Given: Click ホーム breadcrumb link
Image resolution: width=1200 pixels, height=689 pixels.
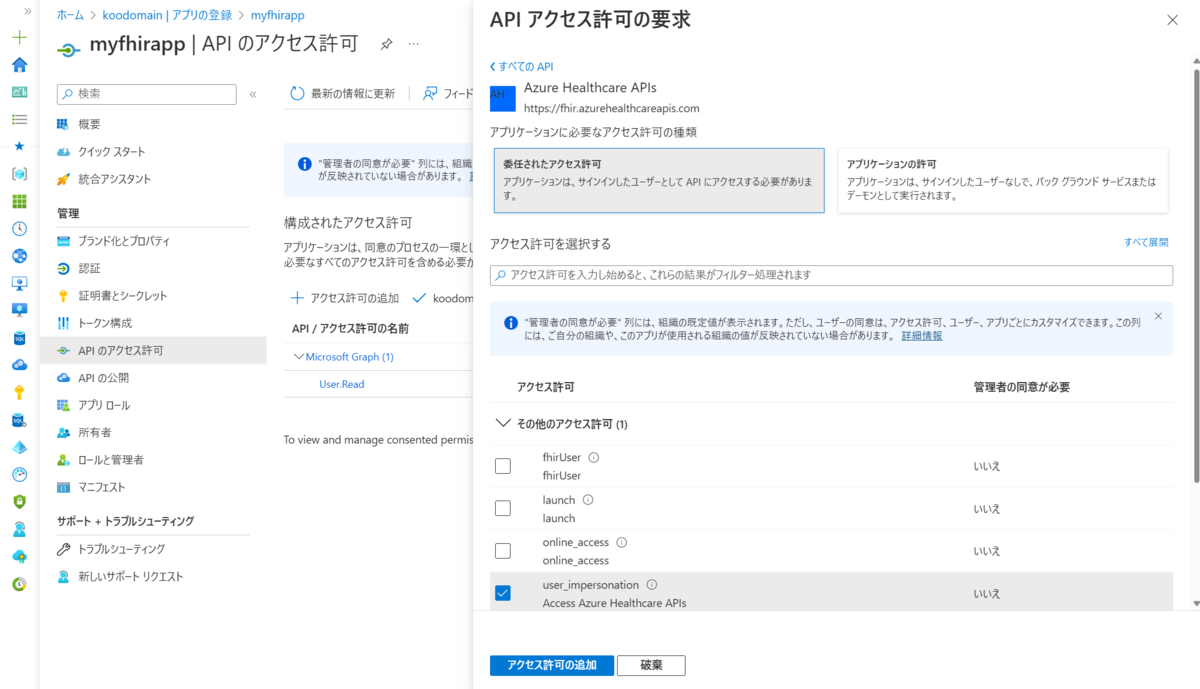Looking at the screenshot, I should [x=70, y=15].
